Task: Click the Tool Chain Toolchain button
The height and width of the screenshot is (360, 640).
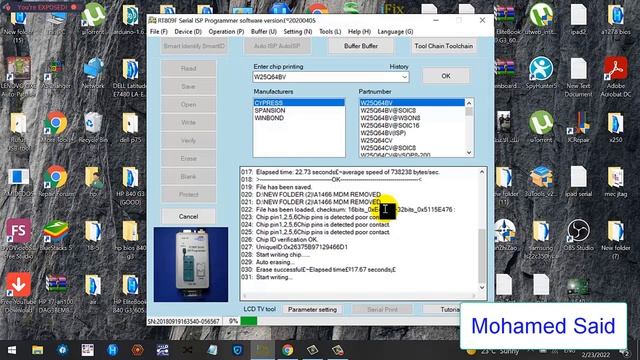Action: point(444,46)
